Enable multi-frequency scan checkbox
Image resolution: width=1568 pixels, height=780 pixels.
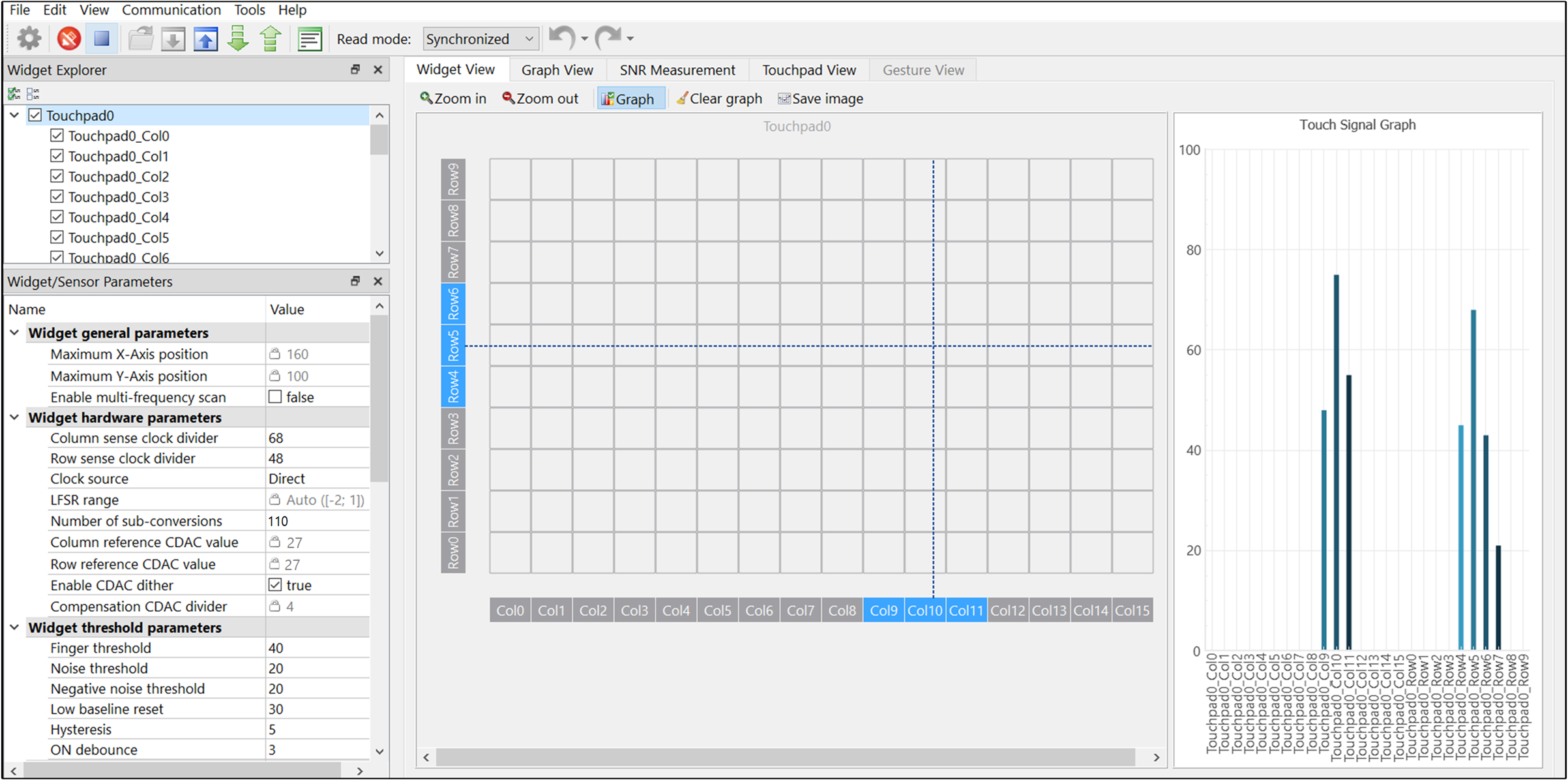pyautogui.click(x=275, y=397)
